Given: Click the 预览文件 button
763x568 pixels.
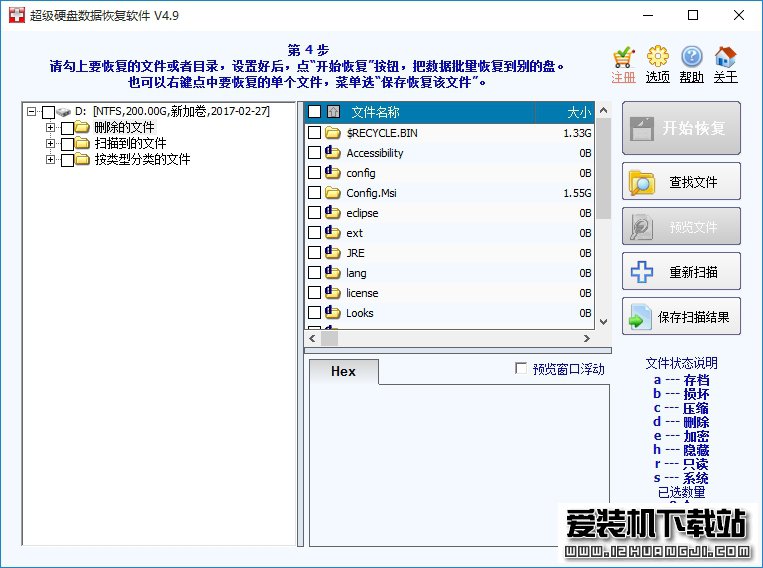Looking at the screenshot, I should coord(681,226).
